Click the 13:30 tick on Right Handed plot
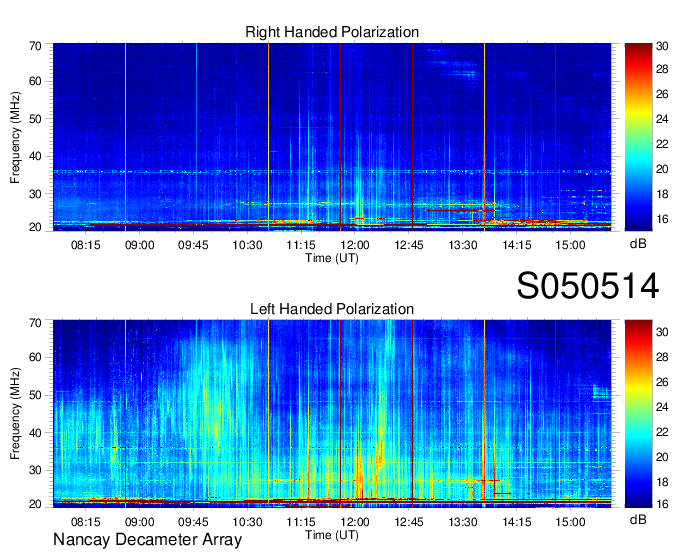This screenshot has height=552, width=680. [463, 245]
